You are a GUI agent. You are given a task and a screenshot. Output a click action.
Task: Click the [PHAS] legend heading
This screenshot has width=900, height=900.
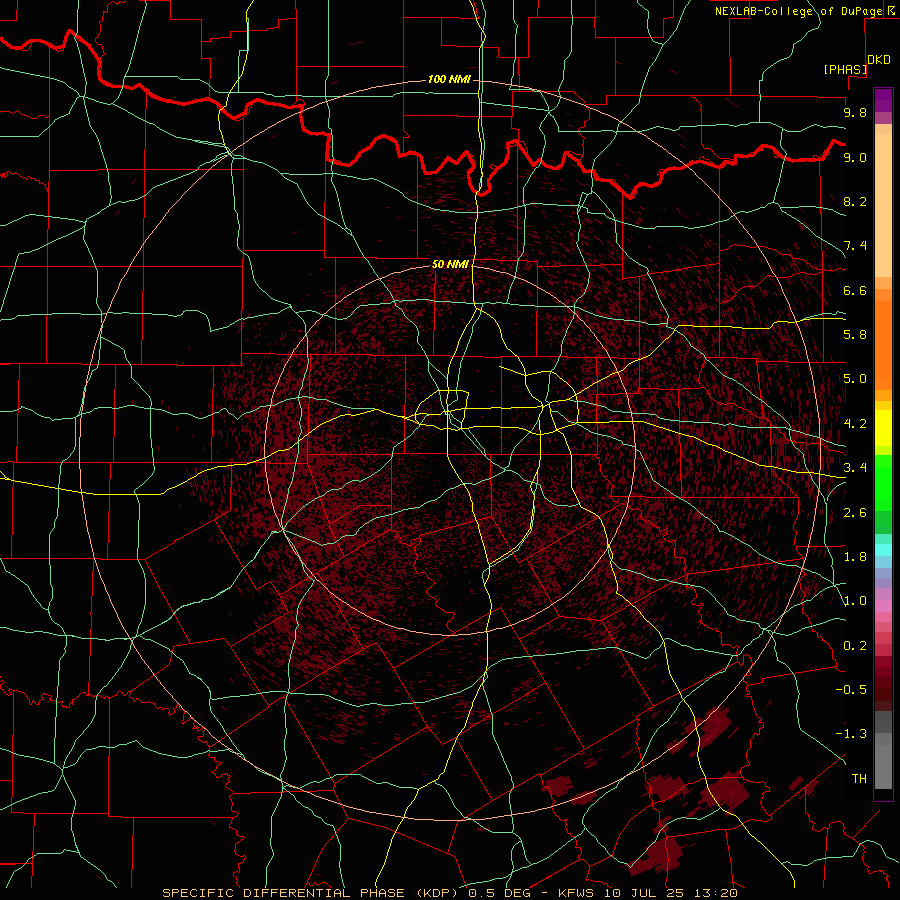pos(845,69)
